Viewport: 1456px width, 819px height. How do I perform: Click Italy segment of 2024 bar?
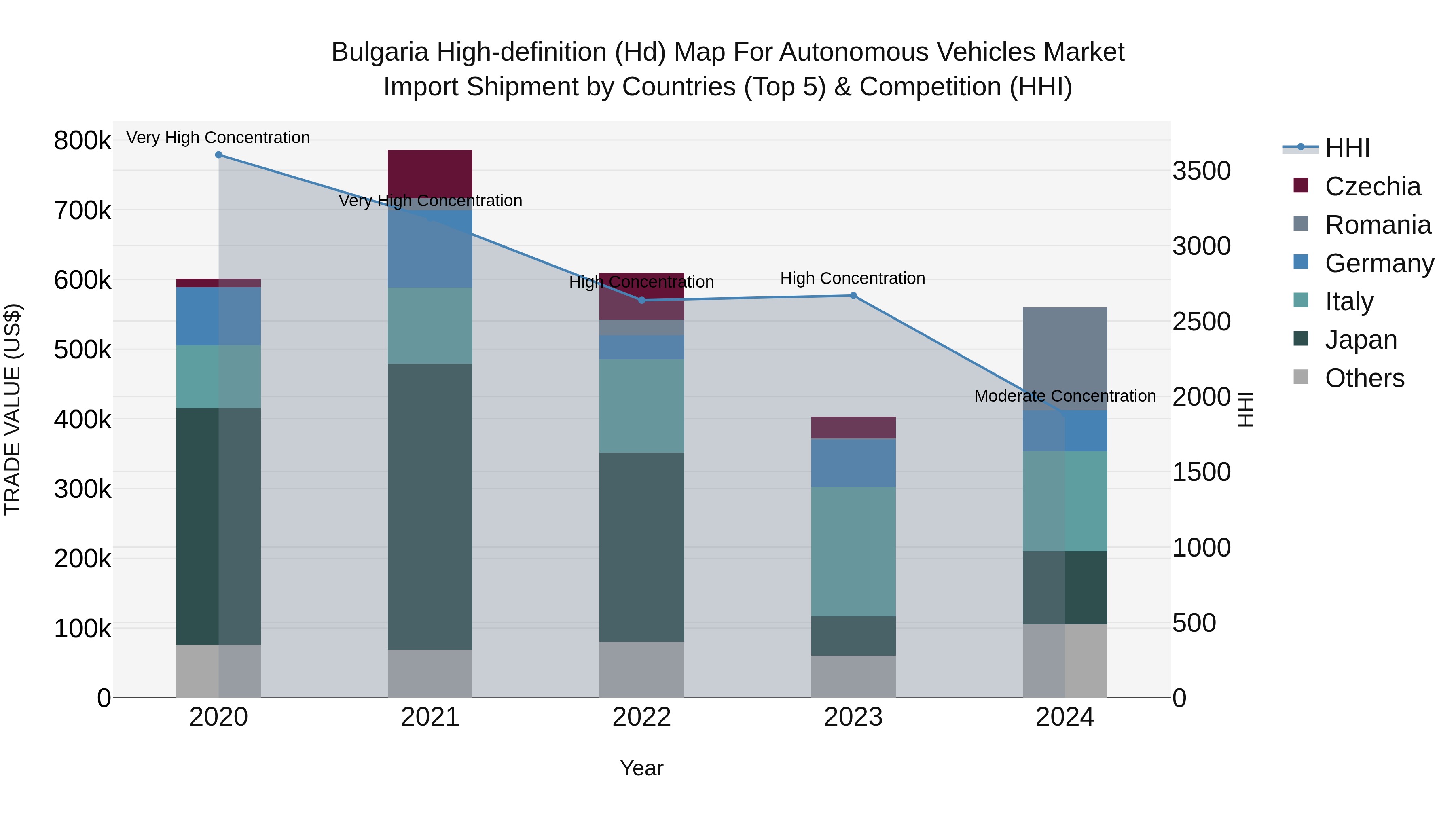coord(1065,502)
